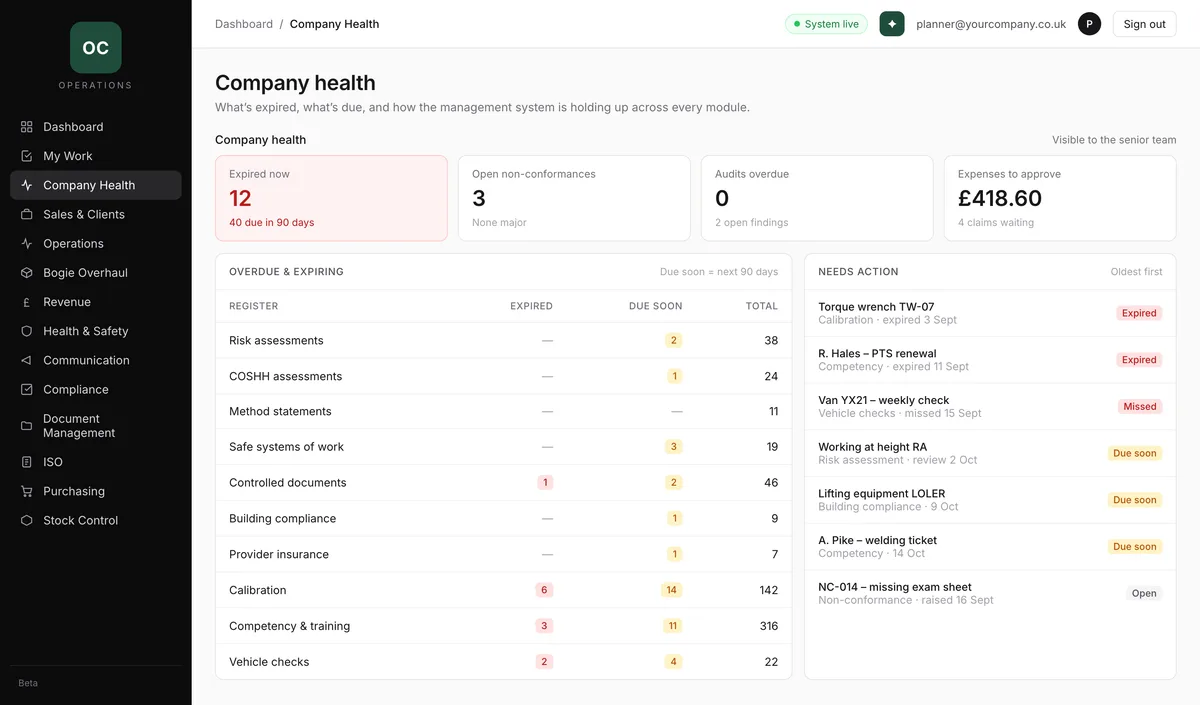Image resolution: width=1200 pixels, height=705 pixels.
Task: Click the Health & Safety shield icon
Action: click(x=26, y=331)
